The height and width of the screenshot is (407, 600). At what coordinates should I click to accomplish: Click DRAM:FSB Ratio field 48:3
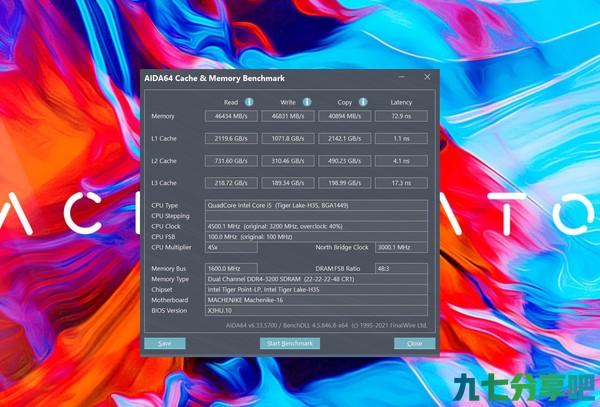click(401, 269)
